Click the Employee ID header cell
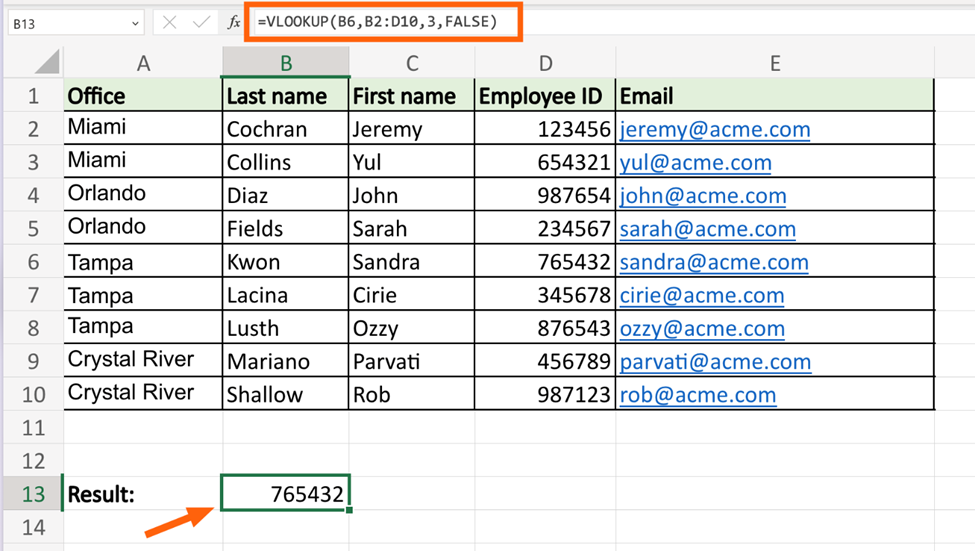Screen dimensions: 975x551 tap(544, 96)
